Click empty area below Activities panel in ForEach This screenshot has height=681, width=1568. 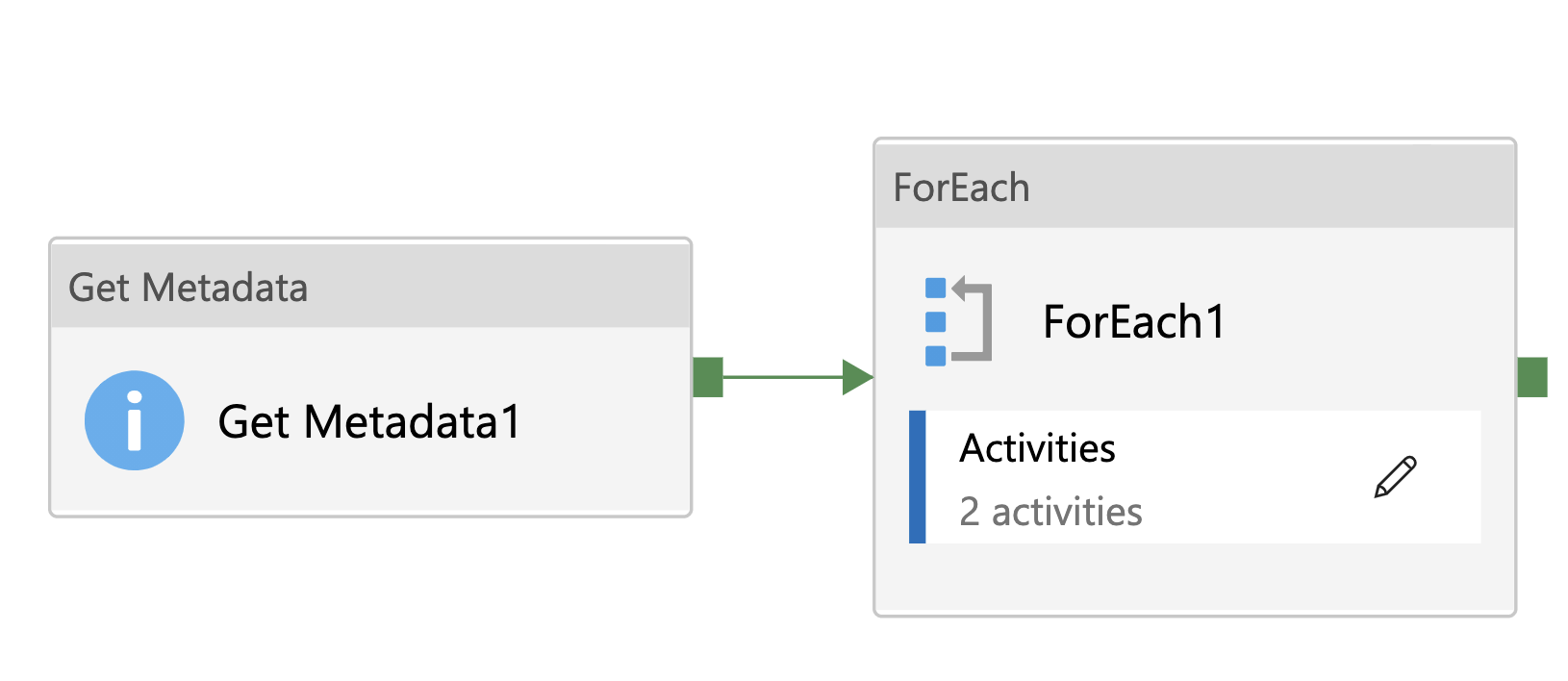tap(1195, 579)
